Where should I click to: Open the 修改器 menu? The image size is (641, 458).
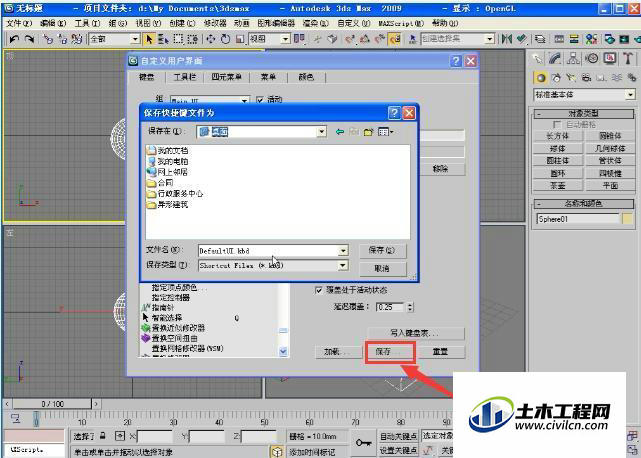[x=215, y=23]
